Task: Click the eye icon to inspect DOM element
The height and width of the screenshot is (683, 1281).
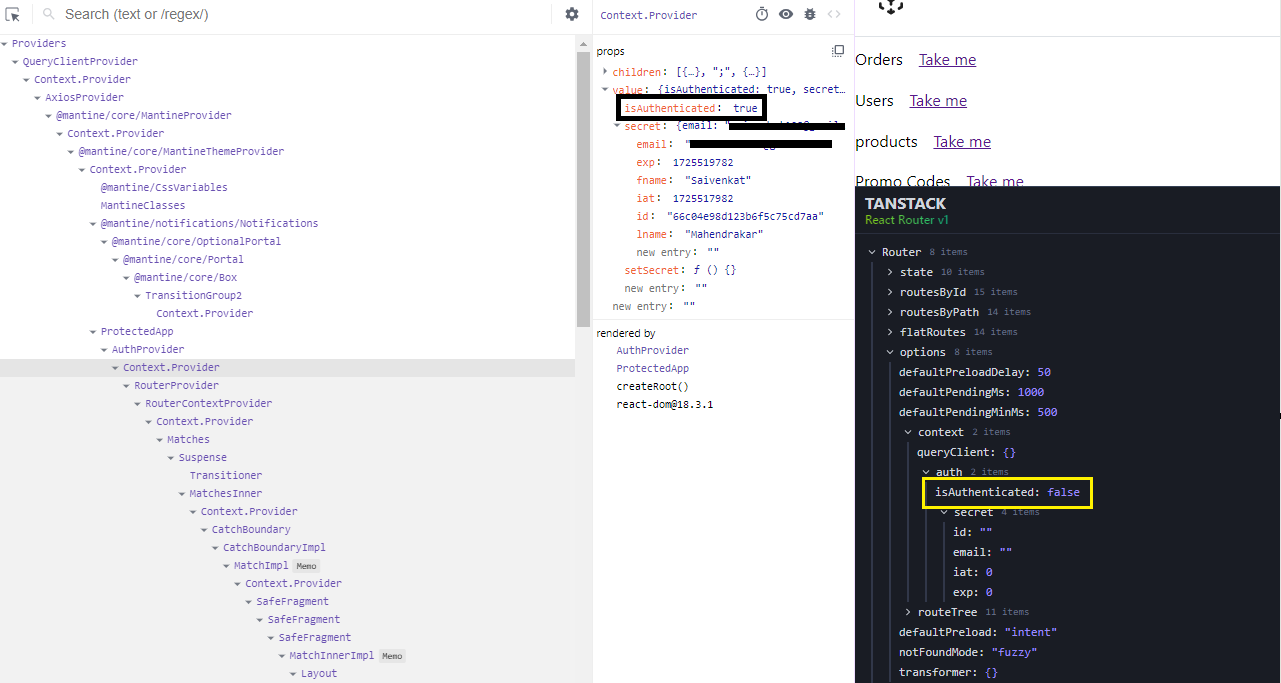Action: [786, 14]
